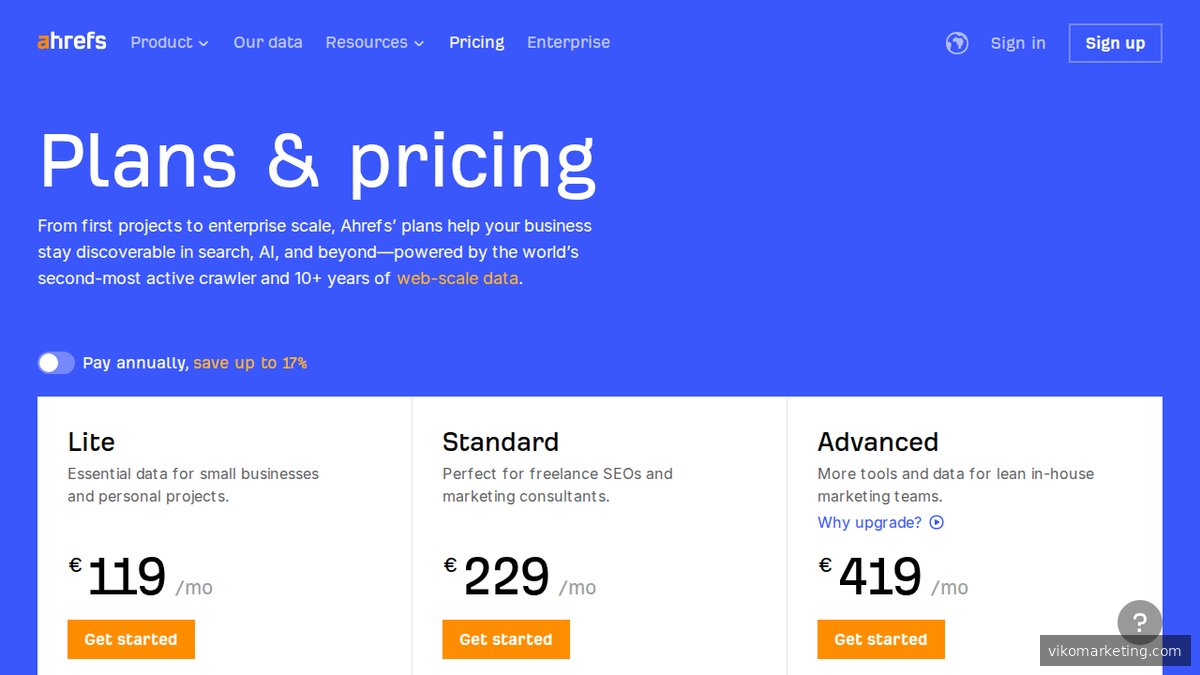The width and height of the screenshot is (1200, 675).
Task: Expand the Resources dropdown
Action: [x=375, y=42]
